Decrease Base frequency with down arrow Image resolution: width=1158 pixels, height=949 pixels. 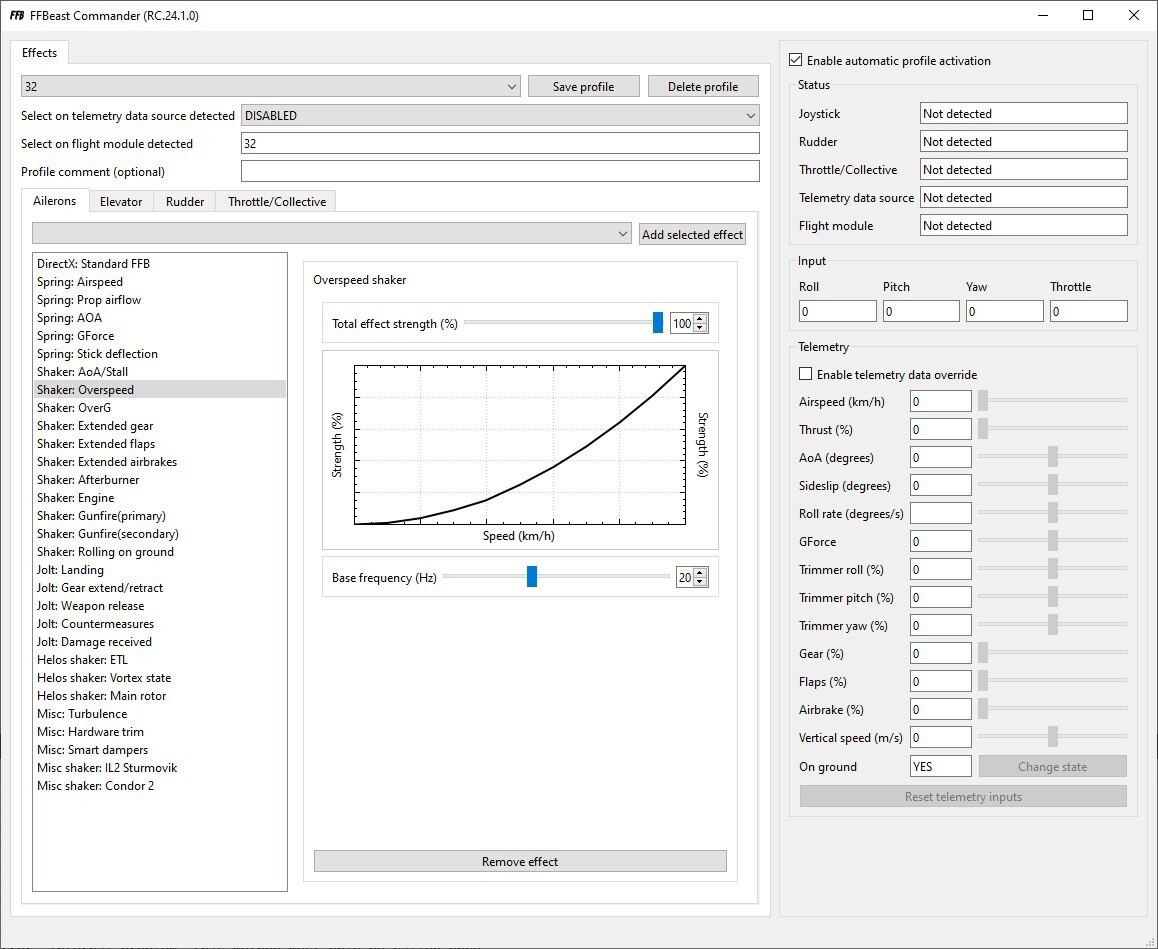[x=700, y=582]
